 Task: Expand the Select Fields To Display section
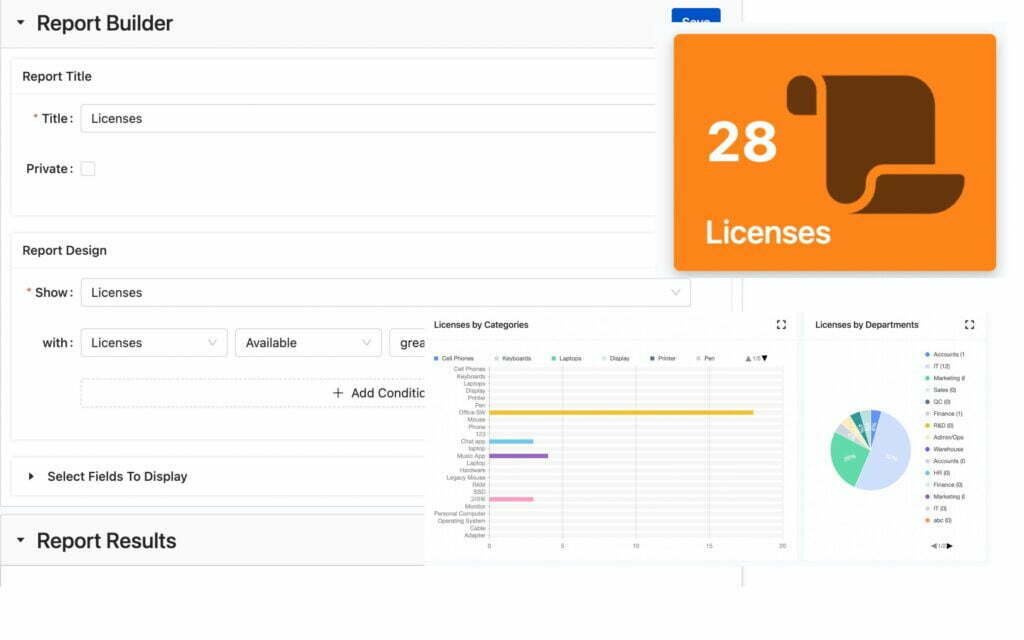pyautogui.click(x=29, y=476)
